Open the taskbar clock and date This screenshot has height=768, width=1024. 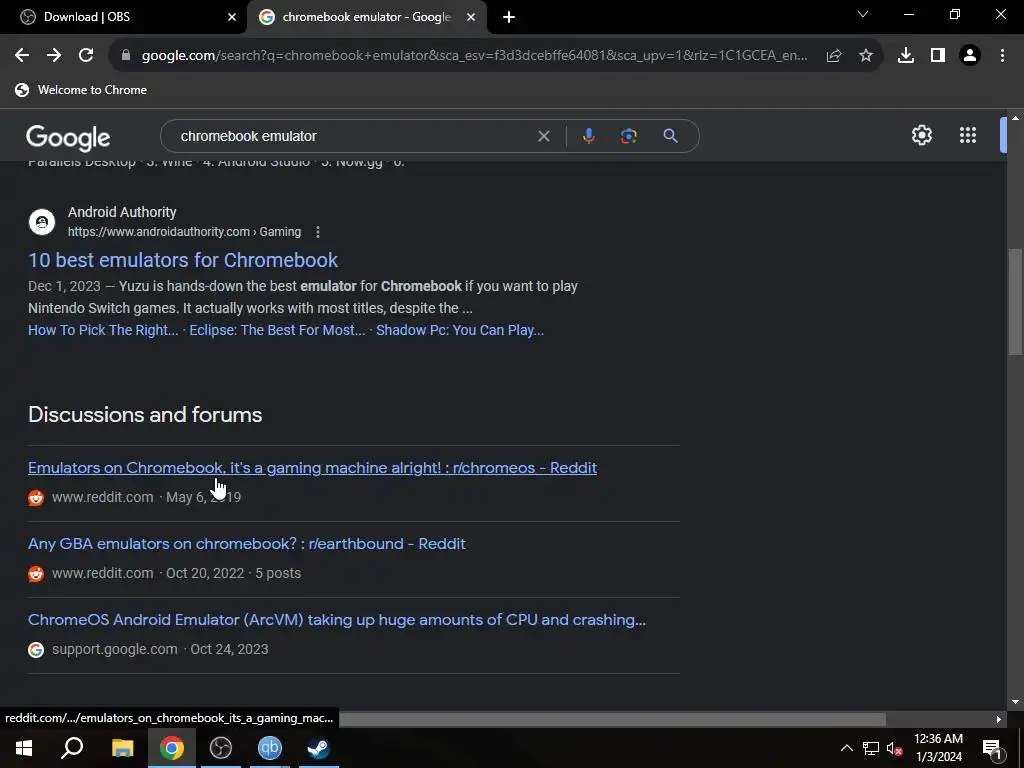[x=938, y=748]
